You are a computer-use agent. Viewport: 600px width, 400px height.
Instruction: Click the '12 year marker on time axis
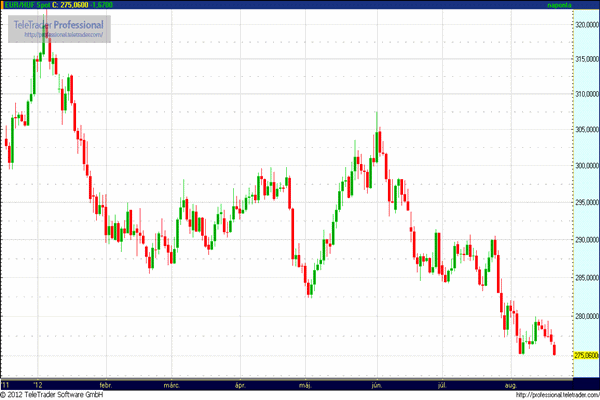[x=38, y=384]
